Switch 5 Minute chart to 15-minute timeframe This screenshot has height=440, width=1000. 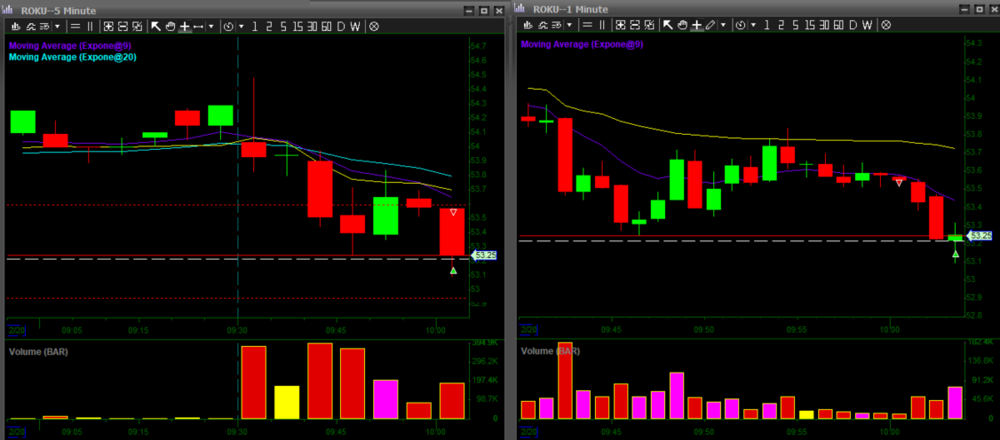click(x=295, y=26)
